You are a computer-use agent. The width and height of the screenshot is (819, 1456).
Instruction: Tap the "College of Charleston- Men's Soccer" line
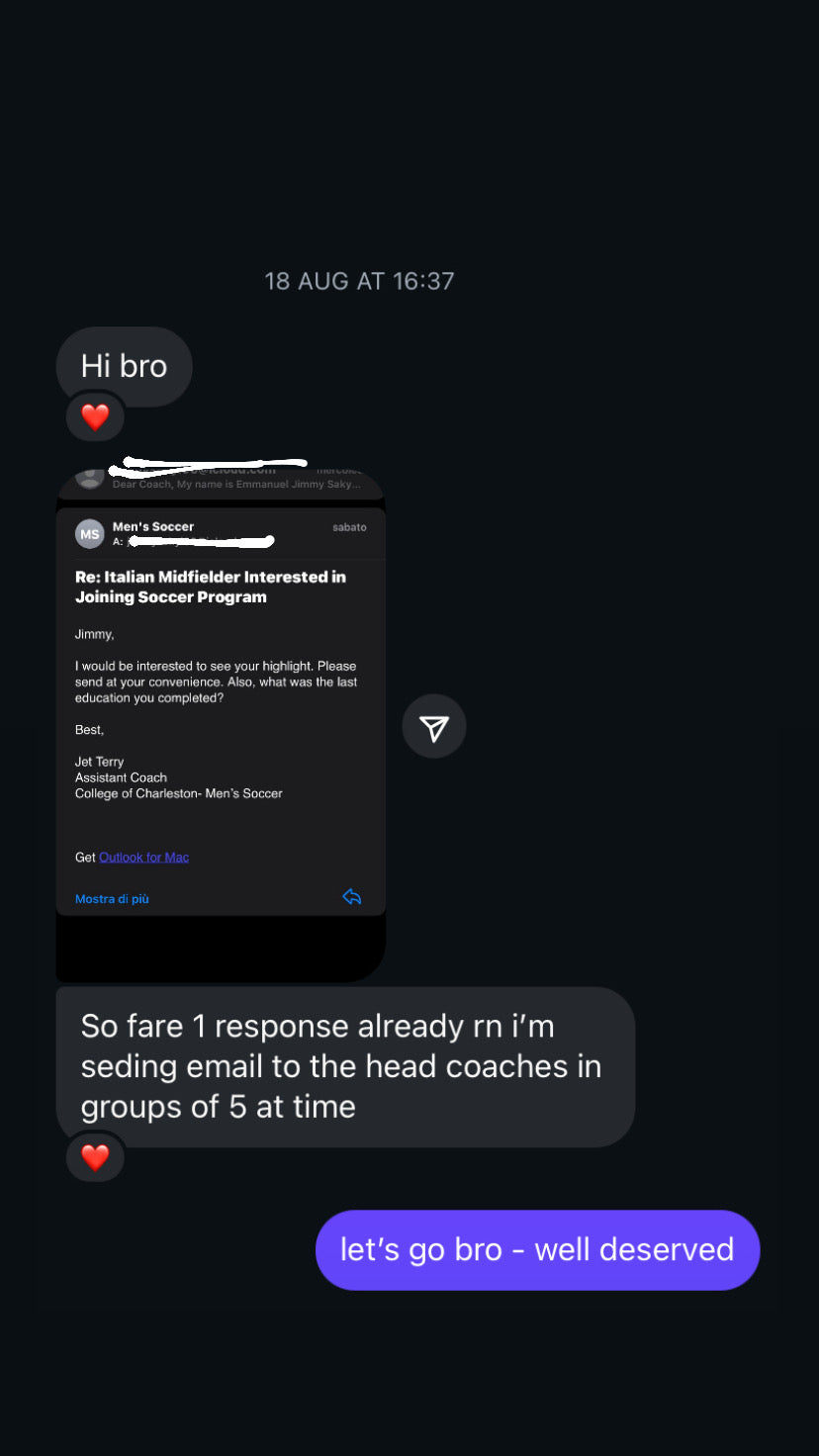(x=179, y=793)
